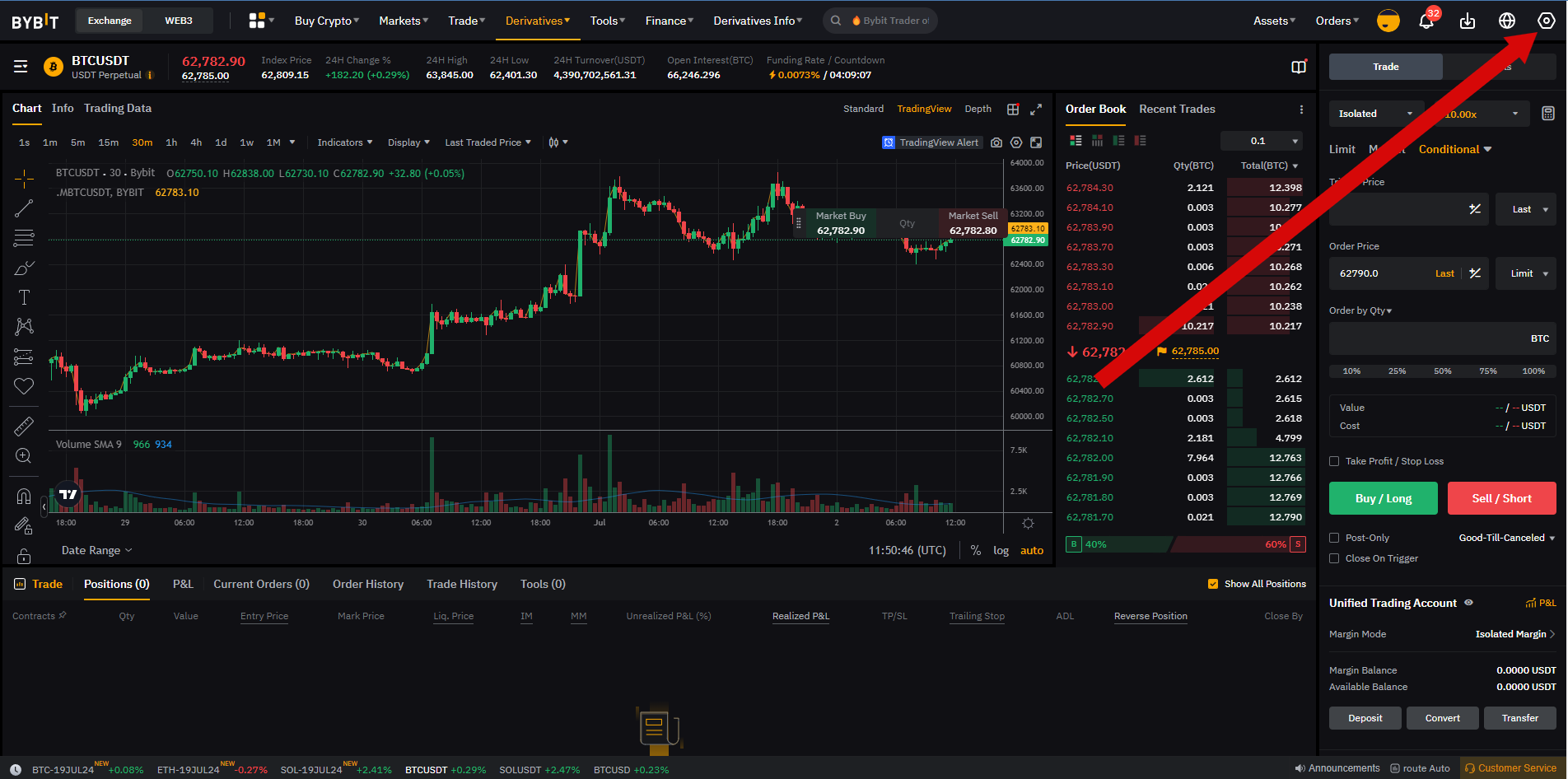The height and width of the screenshot is (779, 1568).
Task: Switch to Recent Trades tab
Action: [x=1177, y=109]
